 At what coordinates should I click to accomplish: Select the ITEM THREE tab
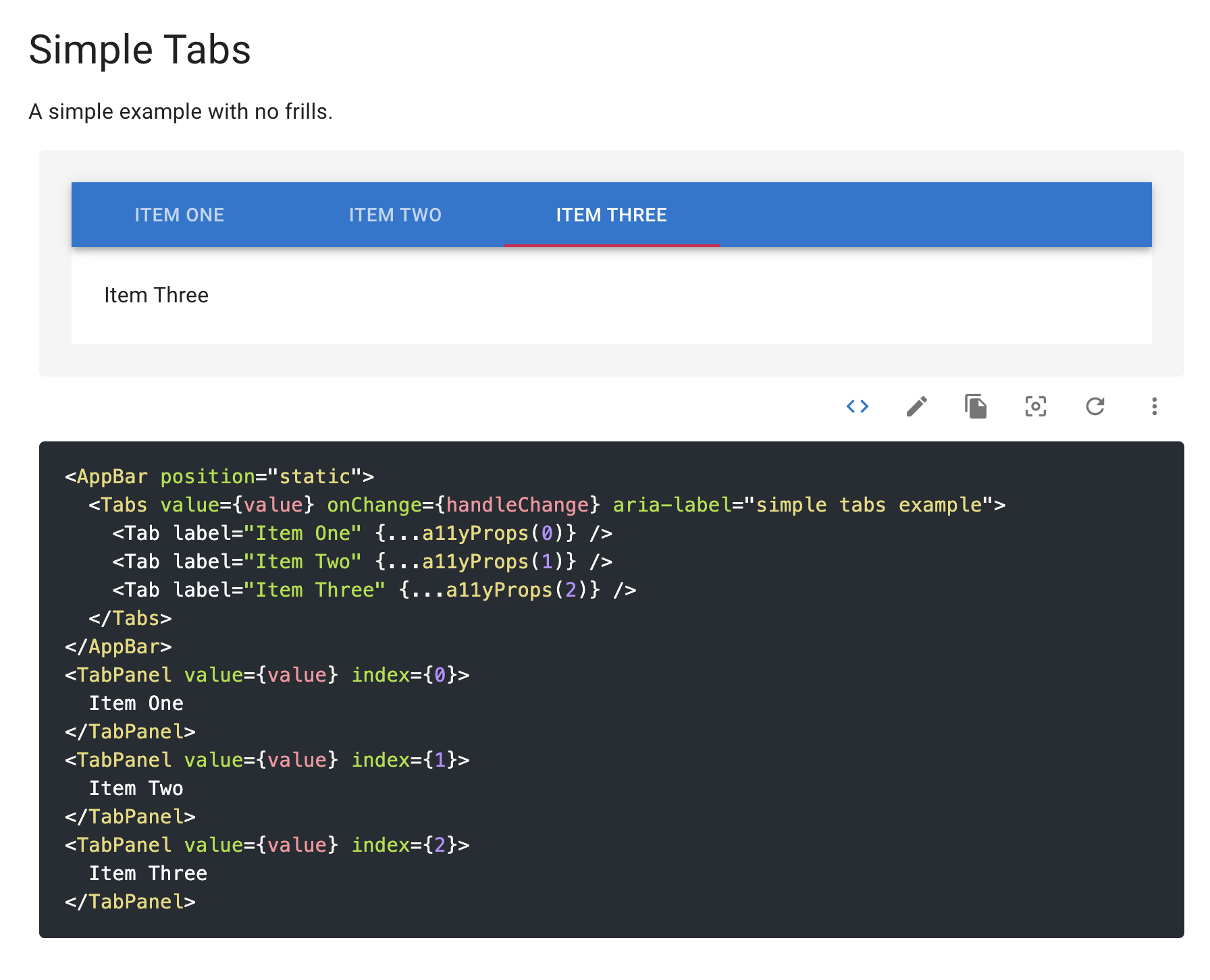pos(612,215)
